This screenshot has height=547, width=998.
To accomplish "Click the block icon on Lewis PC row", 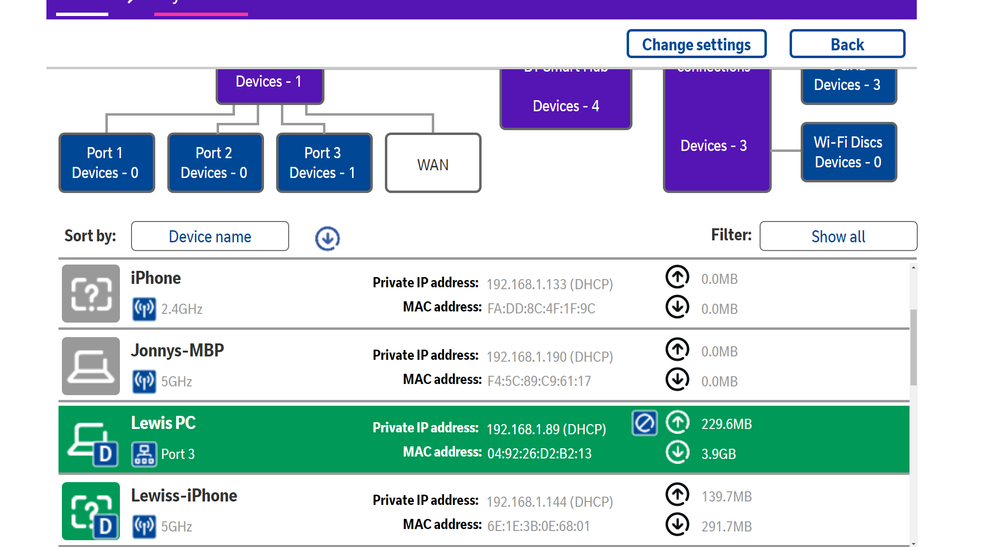I will click(644, 424).
